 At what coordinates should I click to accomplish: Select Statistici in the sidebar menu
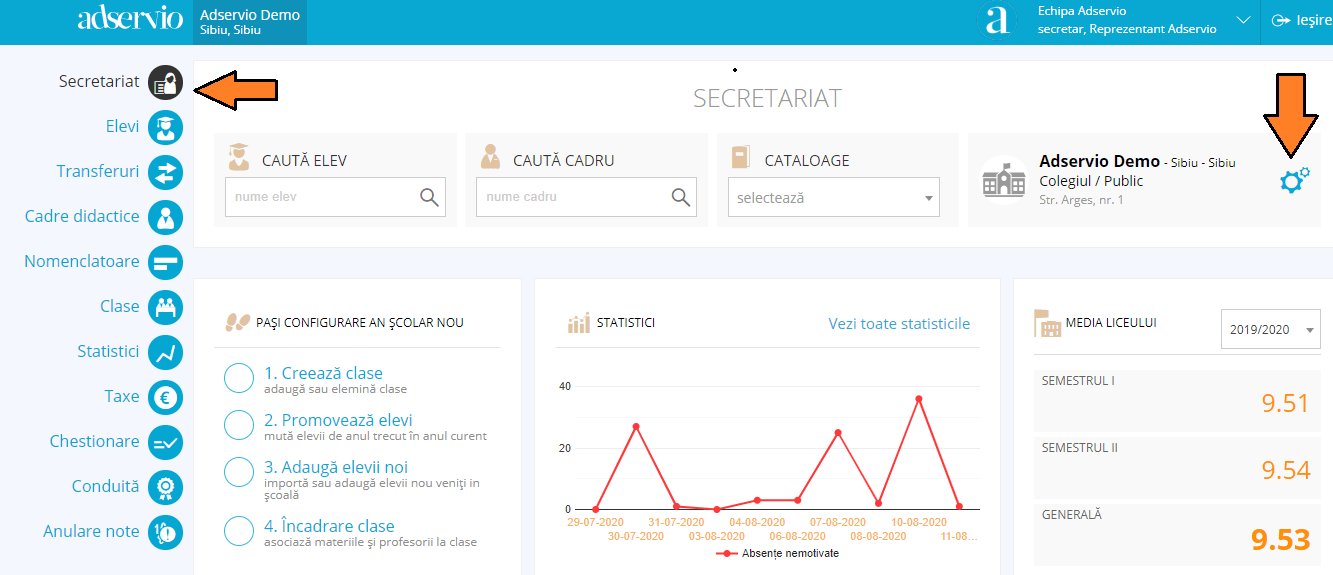pos(108,352)
